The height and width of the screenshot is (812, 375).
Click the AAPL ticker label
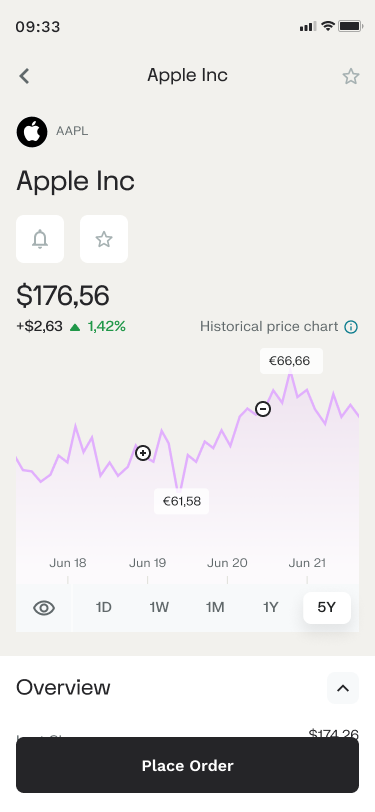72,132
